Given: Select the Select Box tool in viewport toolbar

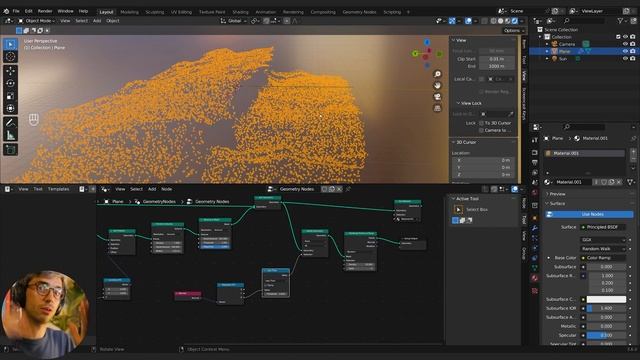Looking at the screenshot, I should pyautogui.click(x=11, y=44).
